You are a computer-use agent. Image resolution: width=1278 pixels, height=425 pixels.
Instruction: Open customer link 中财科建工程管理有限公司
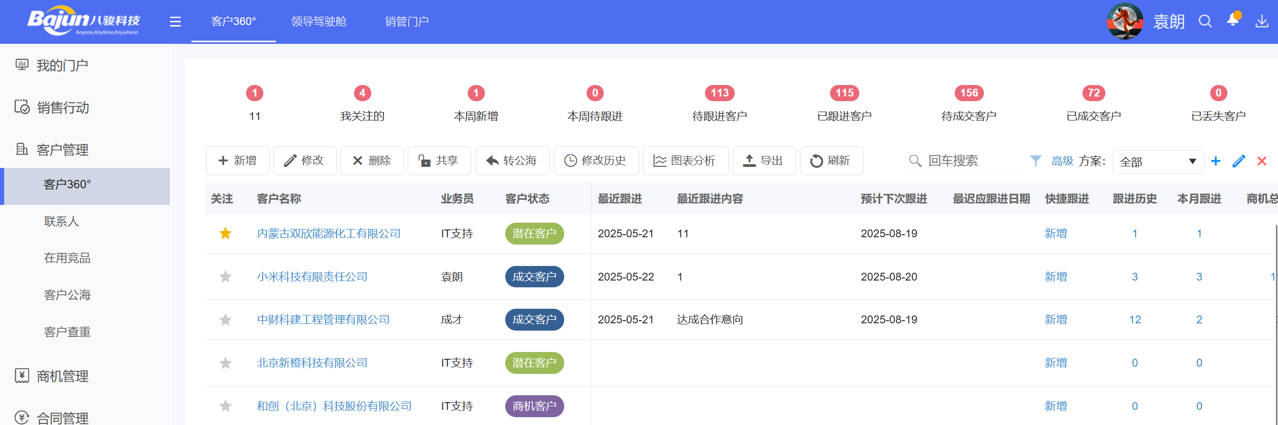323,320
